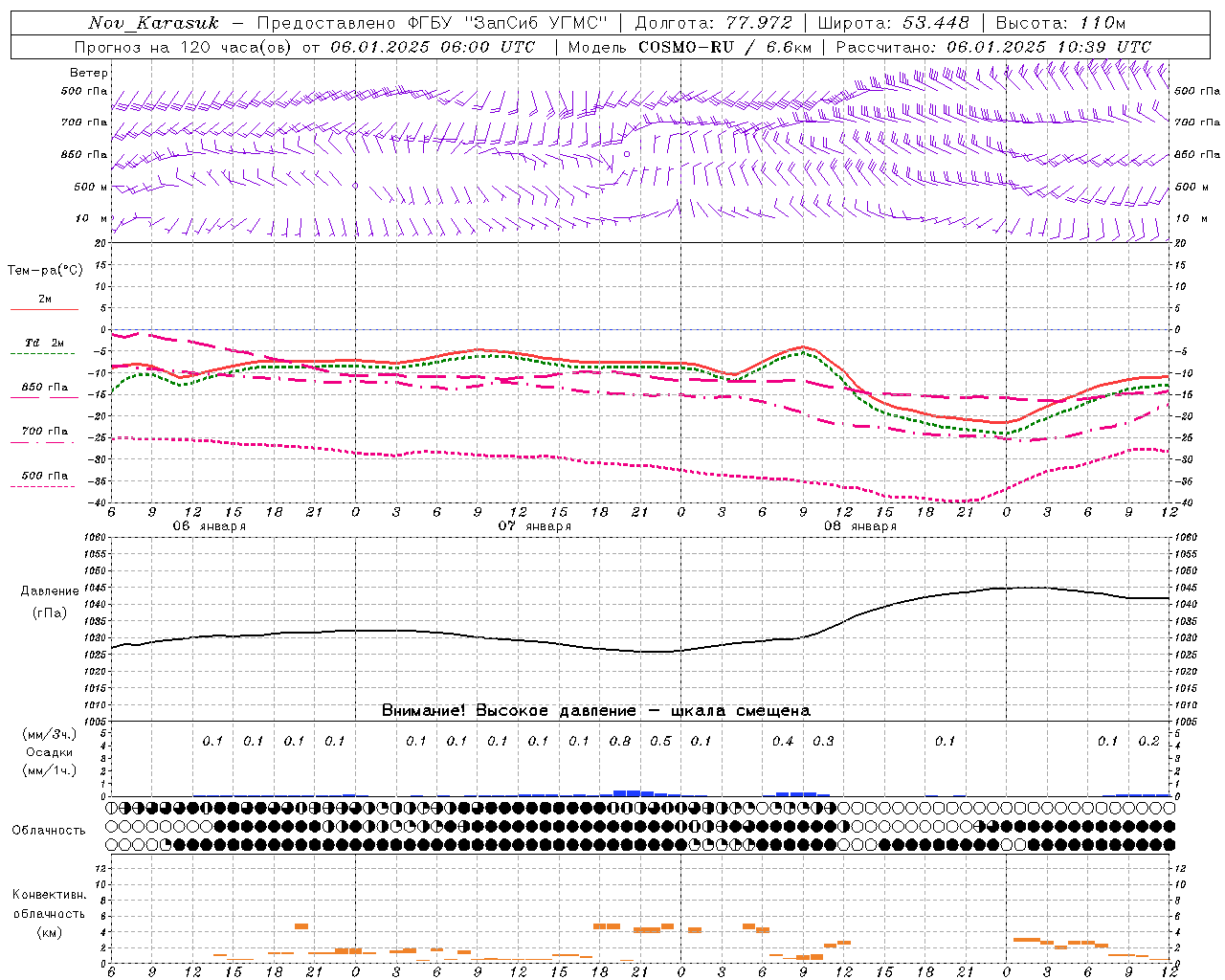Click the 0.2 precipitation value

point(1148,742)
